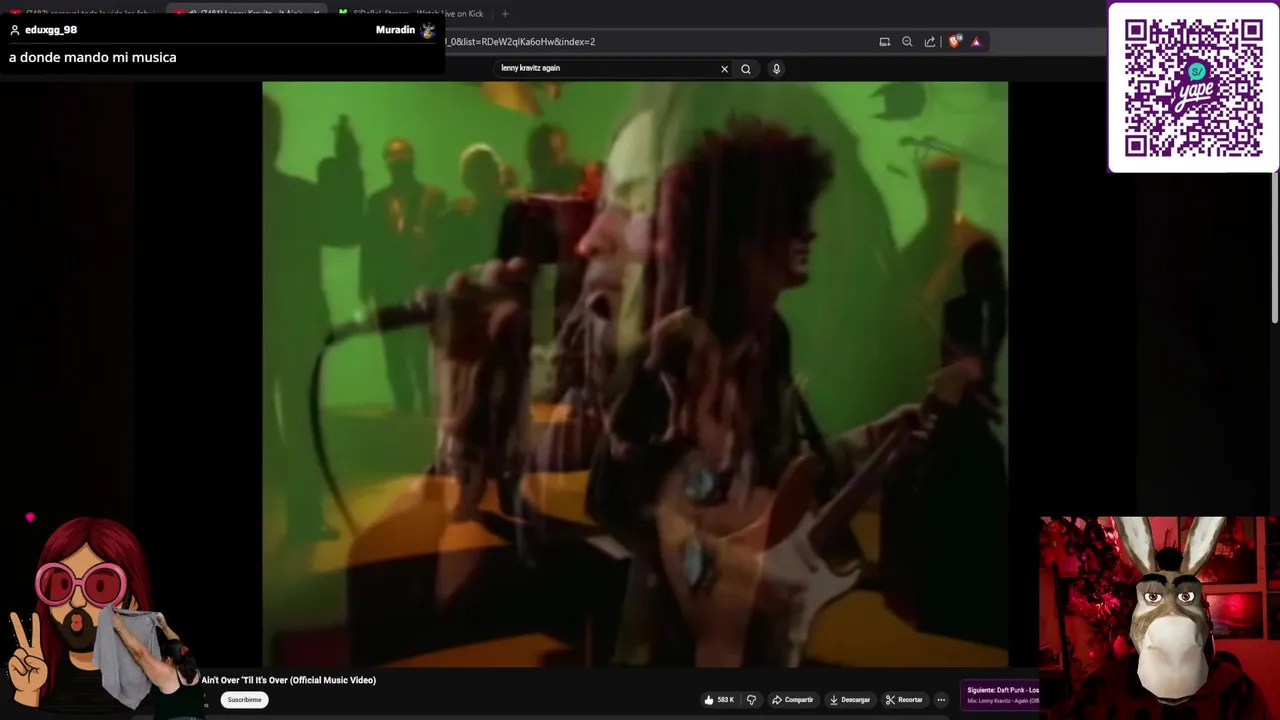Click the Suscribirme subscribe button
The image size is (1280, 720).
point(244,700)
